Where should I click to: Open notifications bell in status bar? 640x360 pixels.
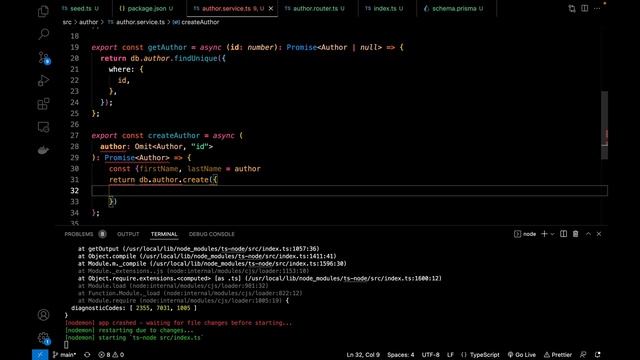click(x=598, y=355)
